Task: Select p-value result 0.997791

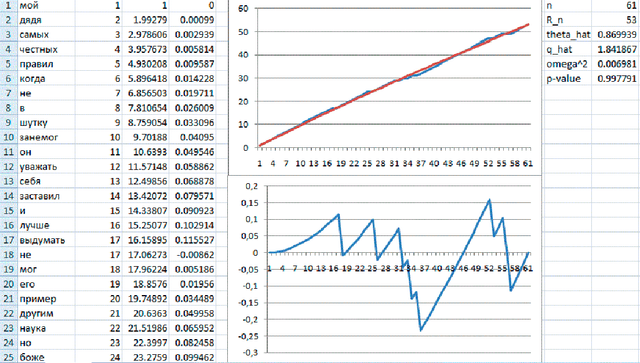Action: pyautogui.click(x=616, y=78)
